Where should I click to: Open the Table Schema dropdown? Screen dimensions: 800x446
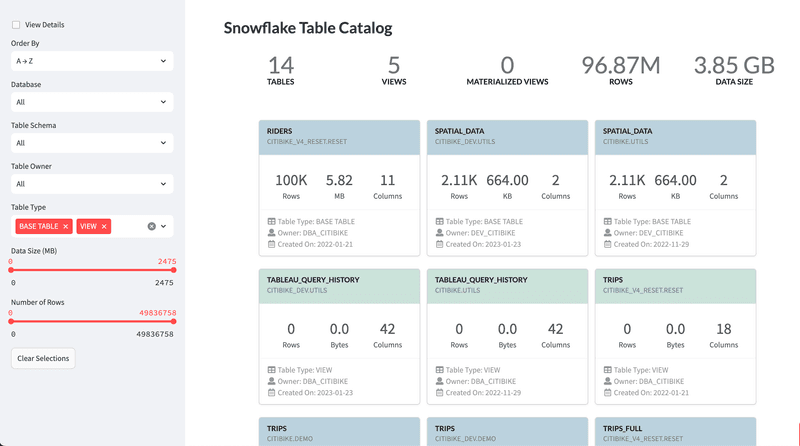point(92,143)
